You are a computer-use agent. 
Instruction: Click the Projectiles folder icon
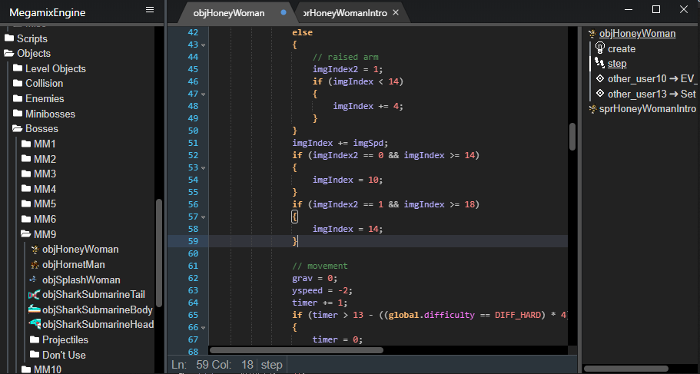click(x=34, y=340)
